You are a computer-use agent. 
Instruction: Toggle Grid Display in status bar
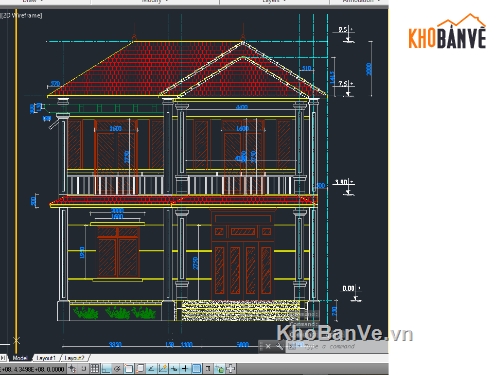(95, 369)
